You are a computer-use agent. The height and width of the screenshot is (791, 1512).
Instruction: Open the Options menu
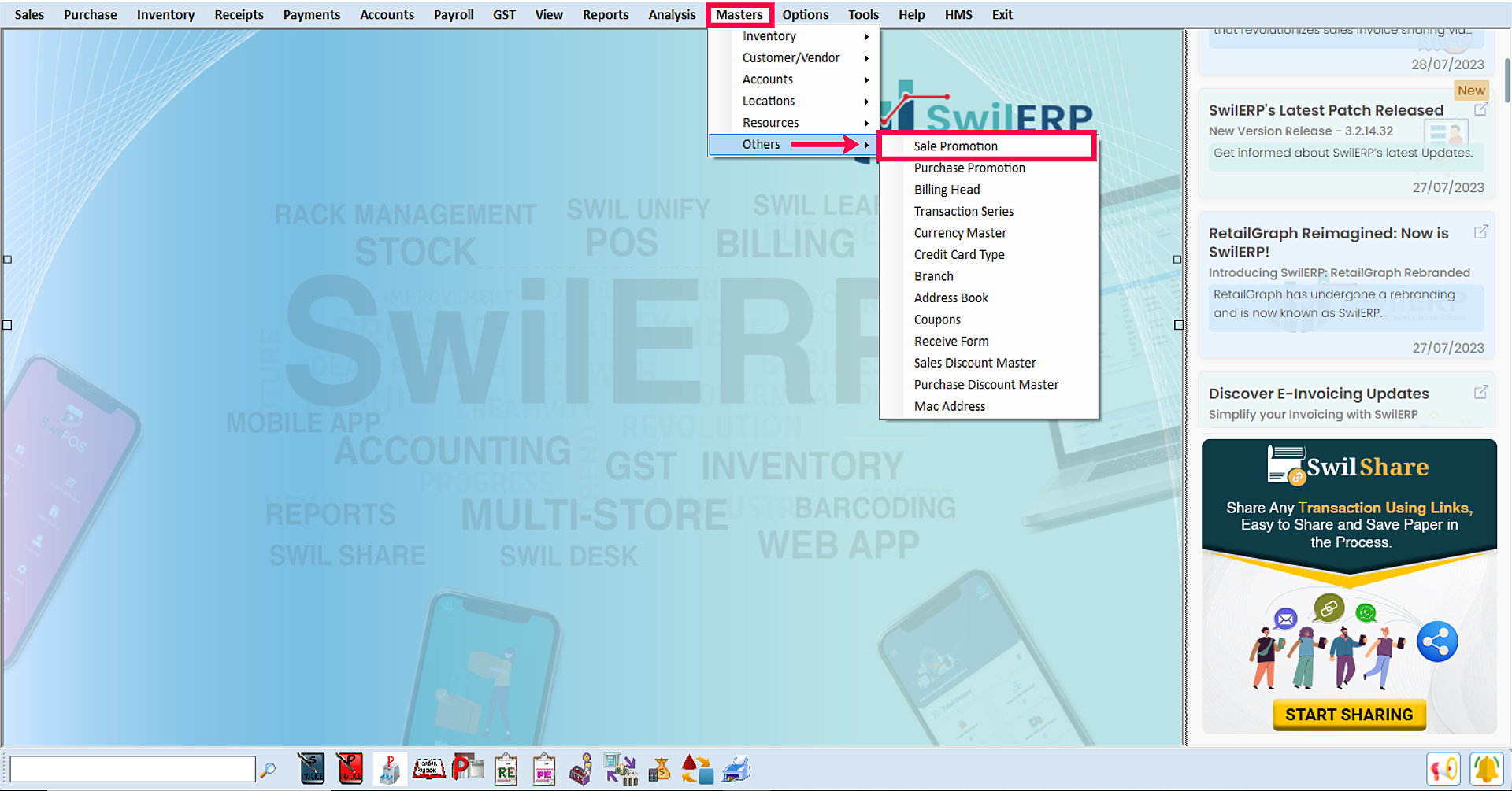click(x=805, y=14)
